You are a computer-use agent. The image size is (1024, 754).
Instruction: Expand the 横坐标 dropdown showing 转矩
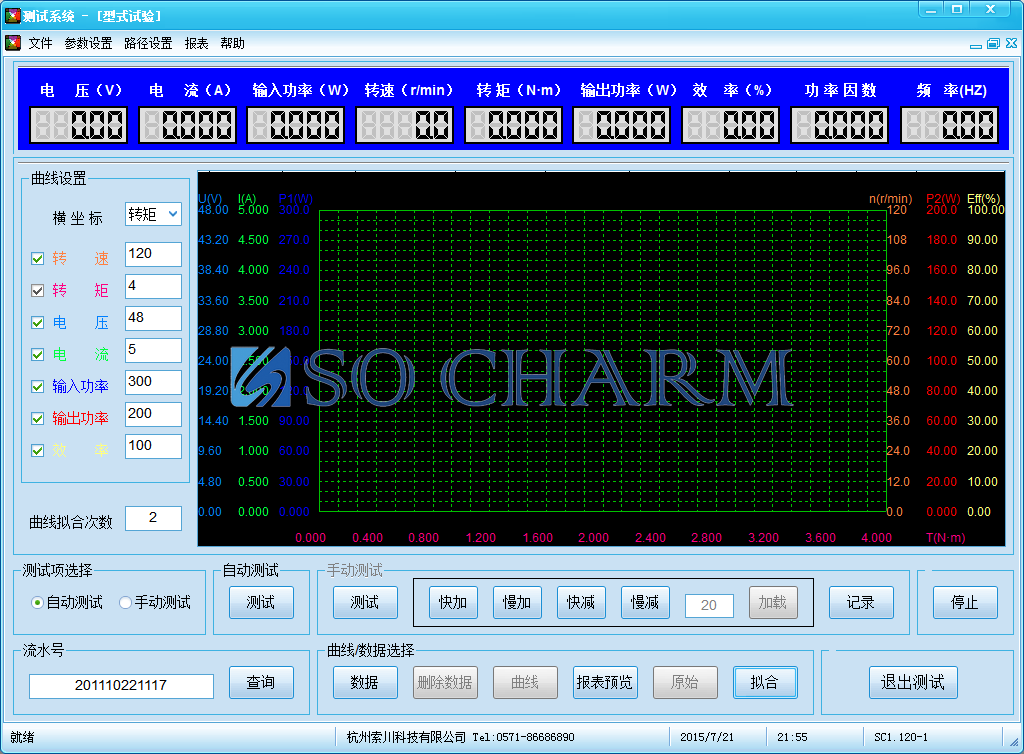[x=153, y=214]
